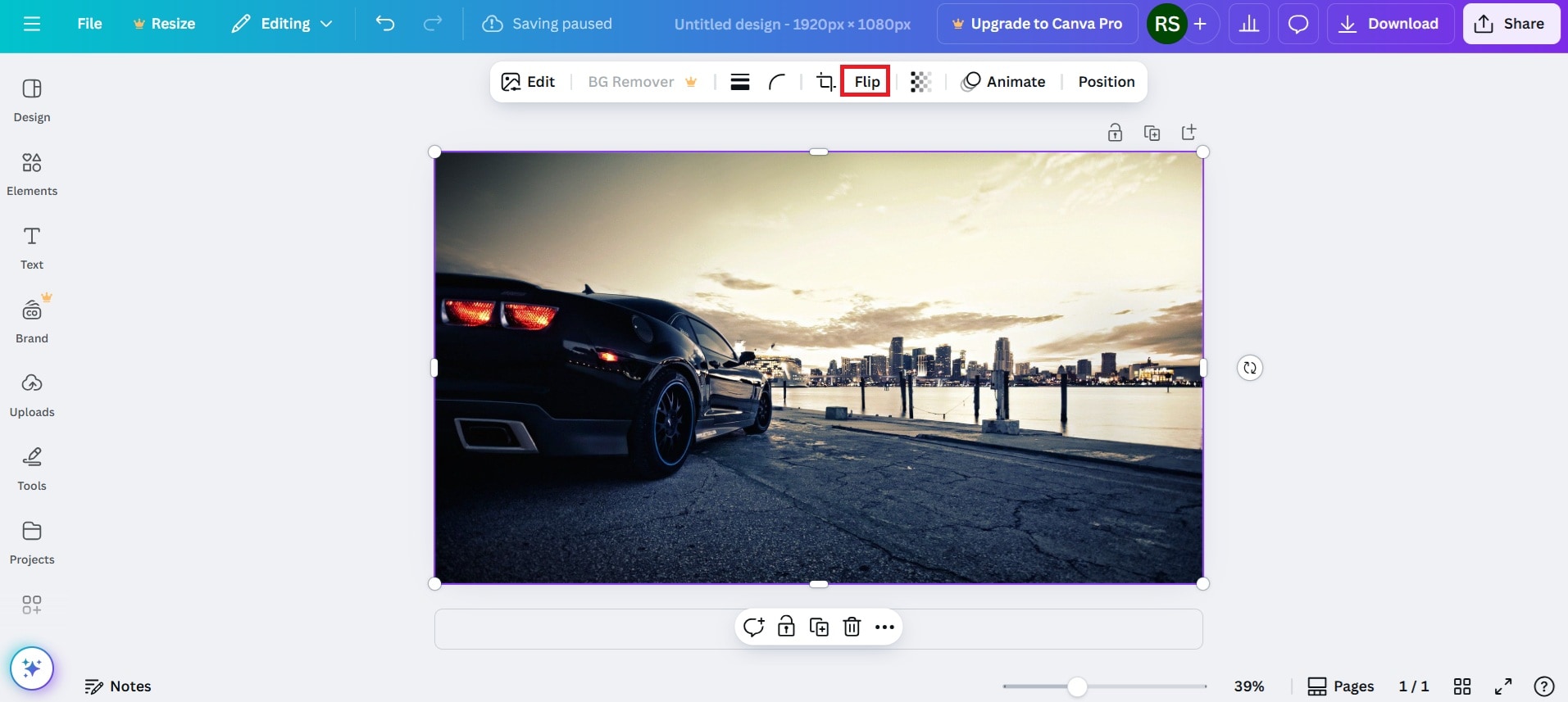Open more options ellipsis menu

(884, 627)
